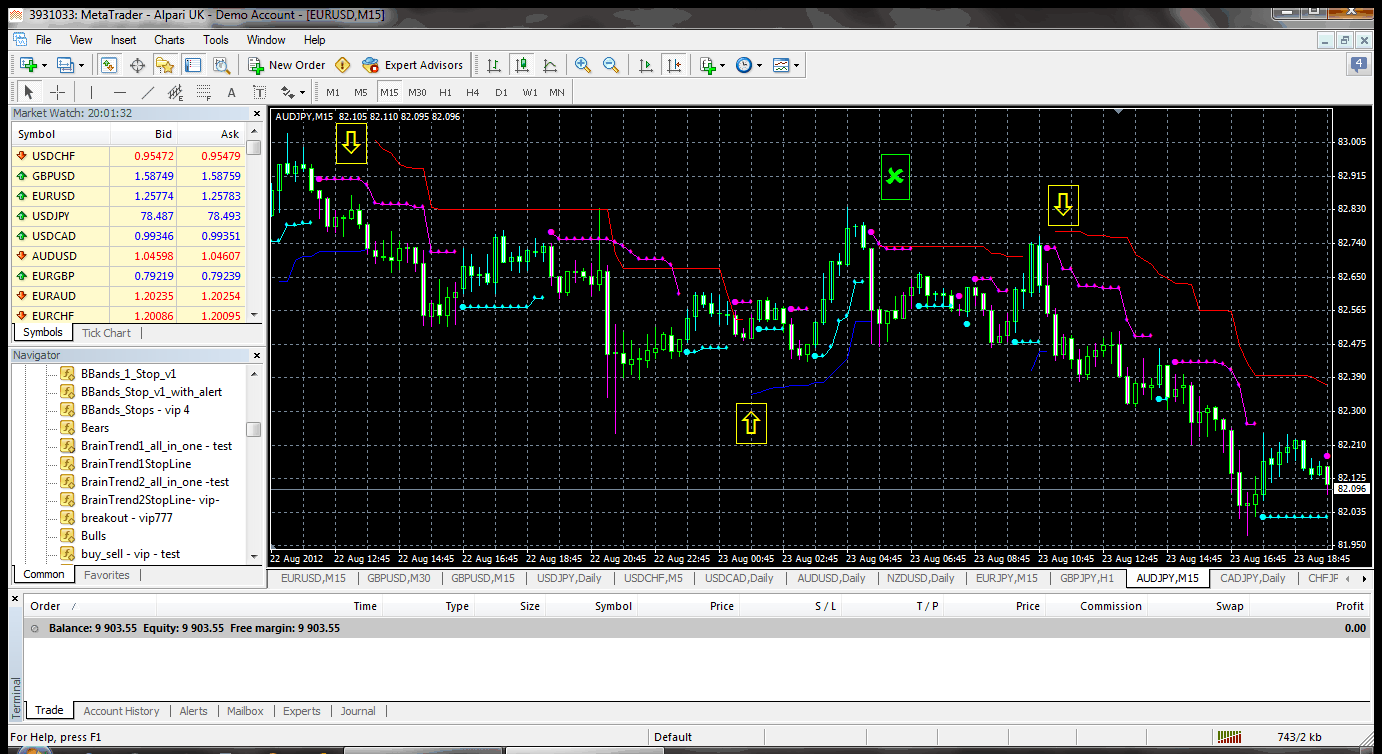Switch timeframe to M1
This screenshot has height=754, width=1382.
coord(334,92)
